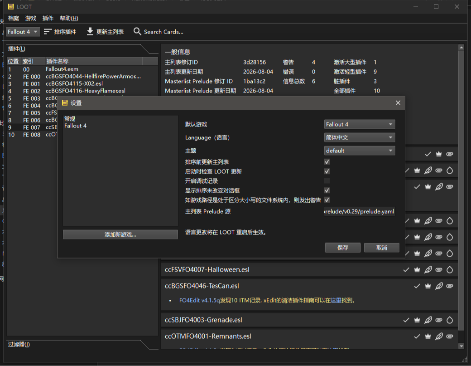Click the paperclip archive icon on ccOTMFO4001-Remnants.esl
Image resolution: width=471 pixels, height=366 pixels.
pos(450,336)
